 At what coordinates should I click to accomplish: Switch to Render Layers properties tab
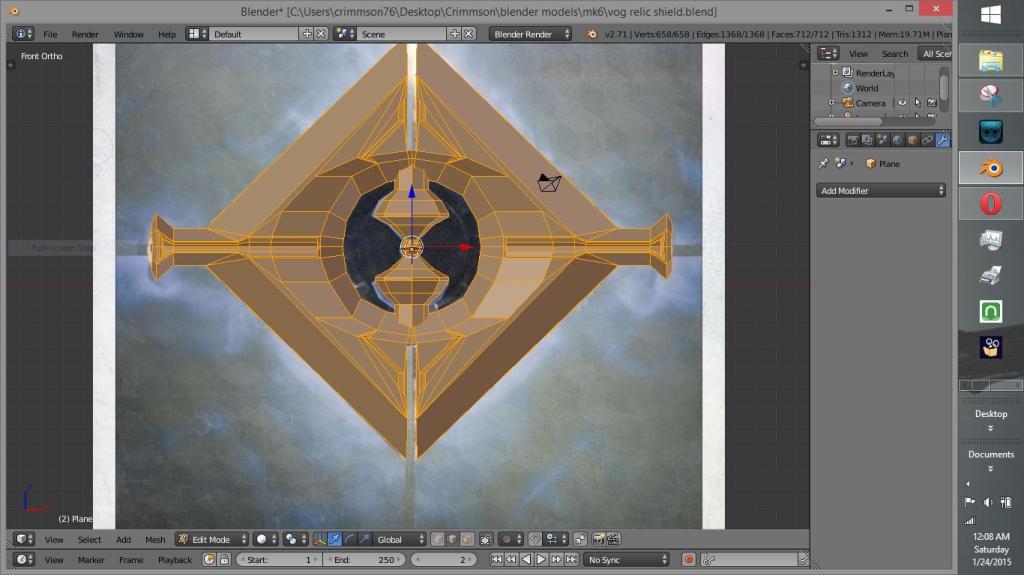867,140
